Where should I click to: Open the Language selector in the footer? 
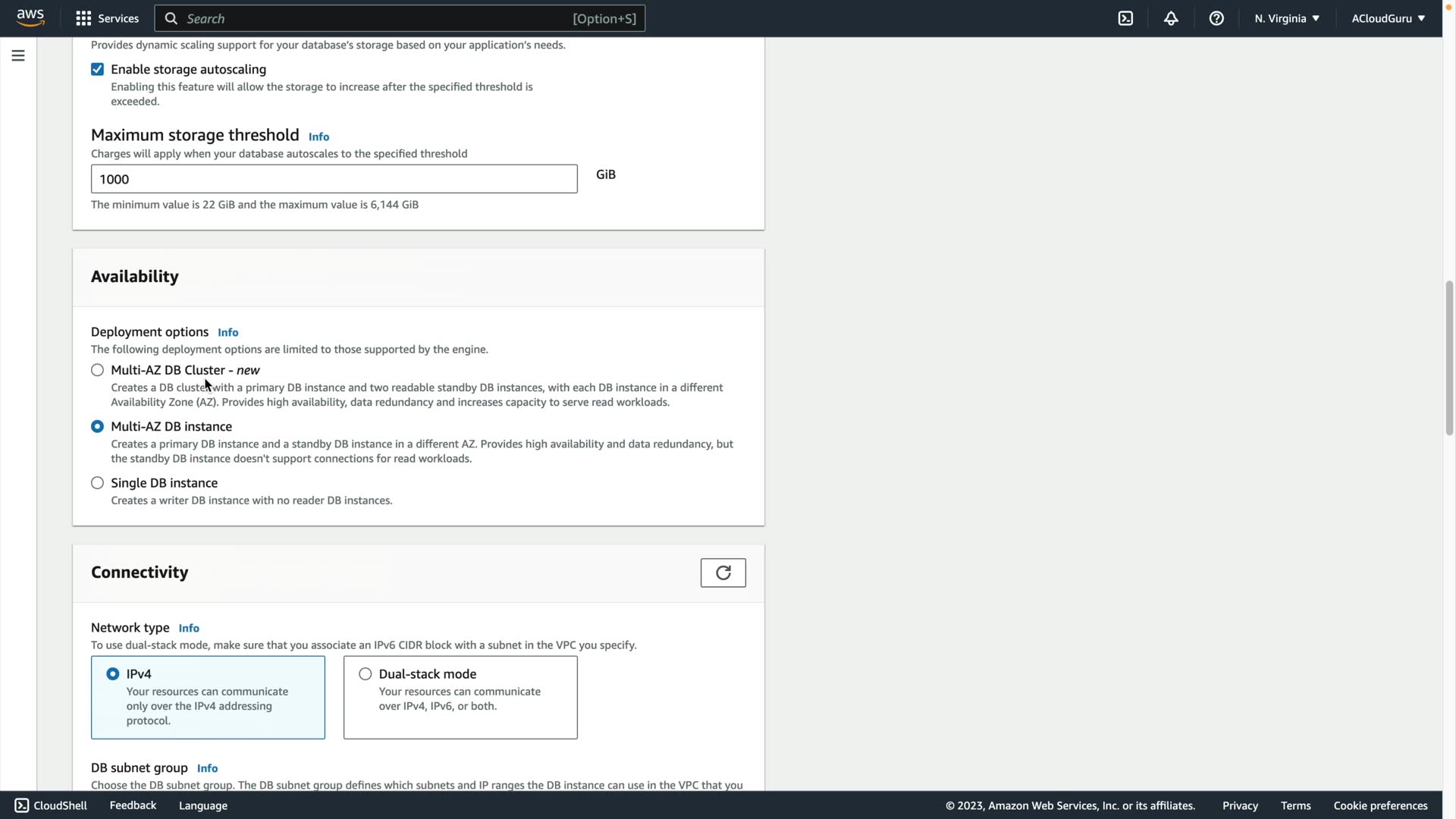(x=202, y=805)
